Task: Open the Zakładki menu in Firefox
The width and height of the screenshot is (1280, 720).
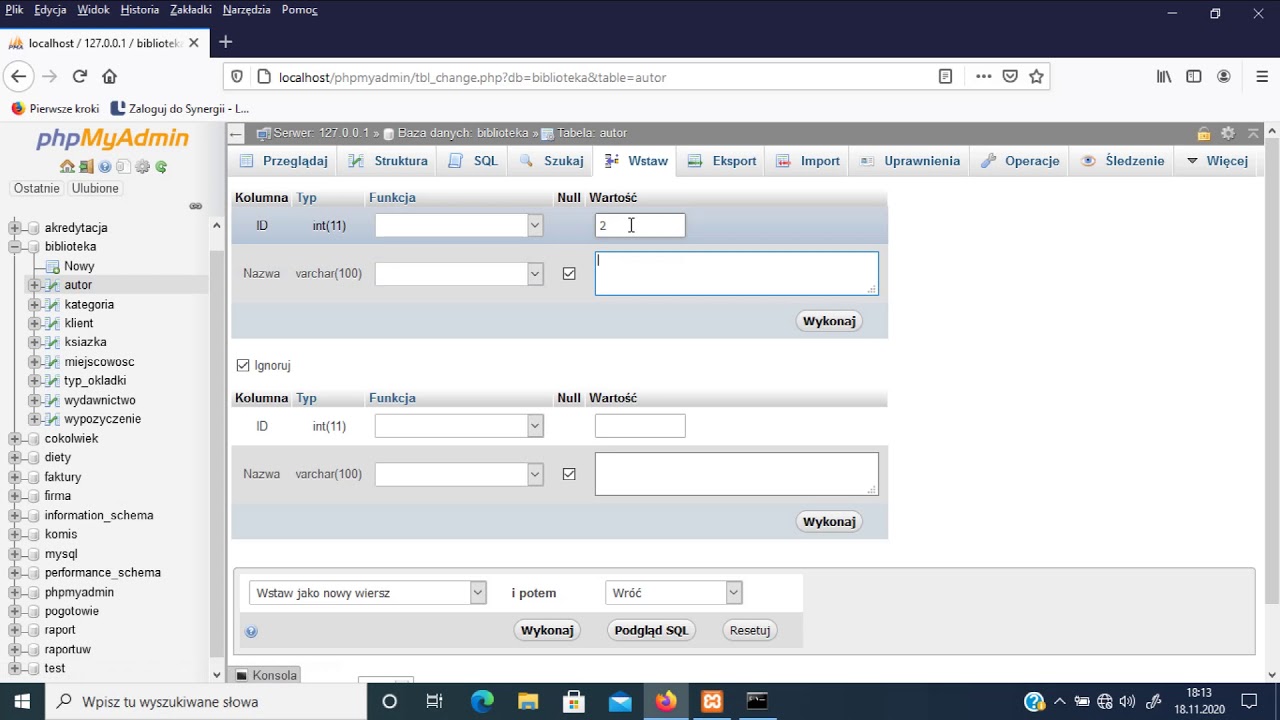Action: tap(191, 10)
